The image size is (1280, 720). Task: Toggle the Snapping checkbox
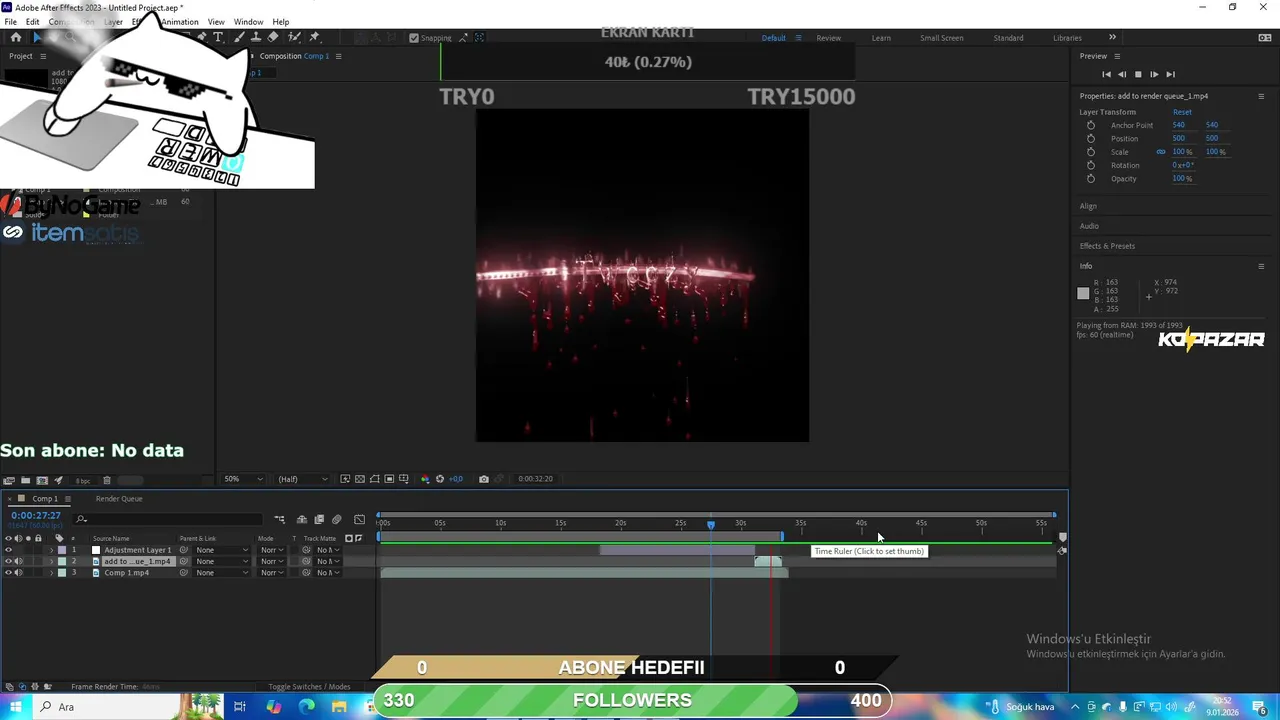point(414,38)
